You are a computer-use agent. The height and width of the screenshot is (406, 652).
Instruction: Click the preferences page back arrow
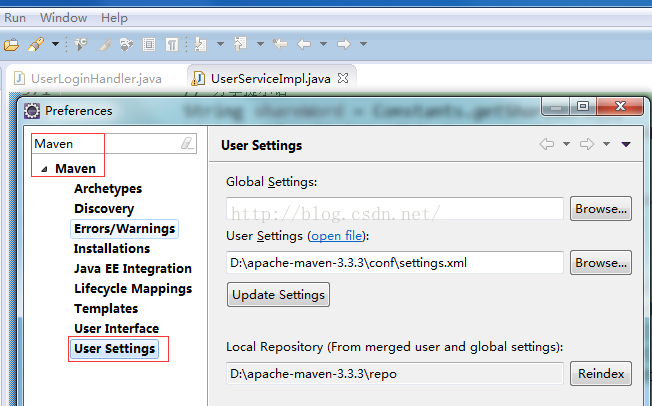[x=547, y=144]
